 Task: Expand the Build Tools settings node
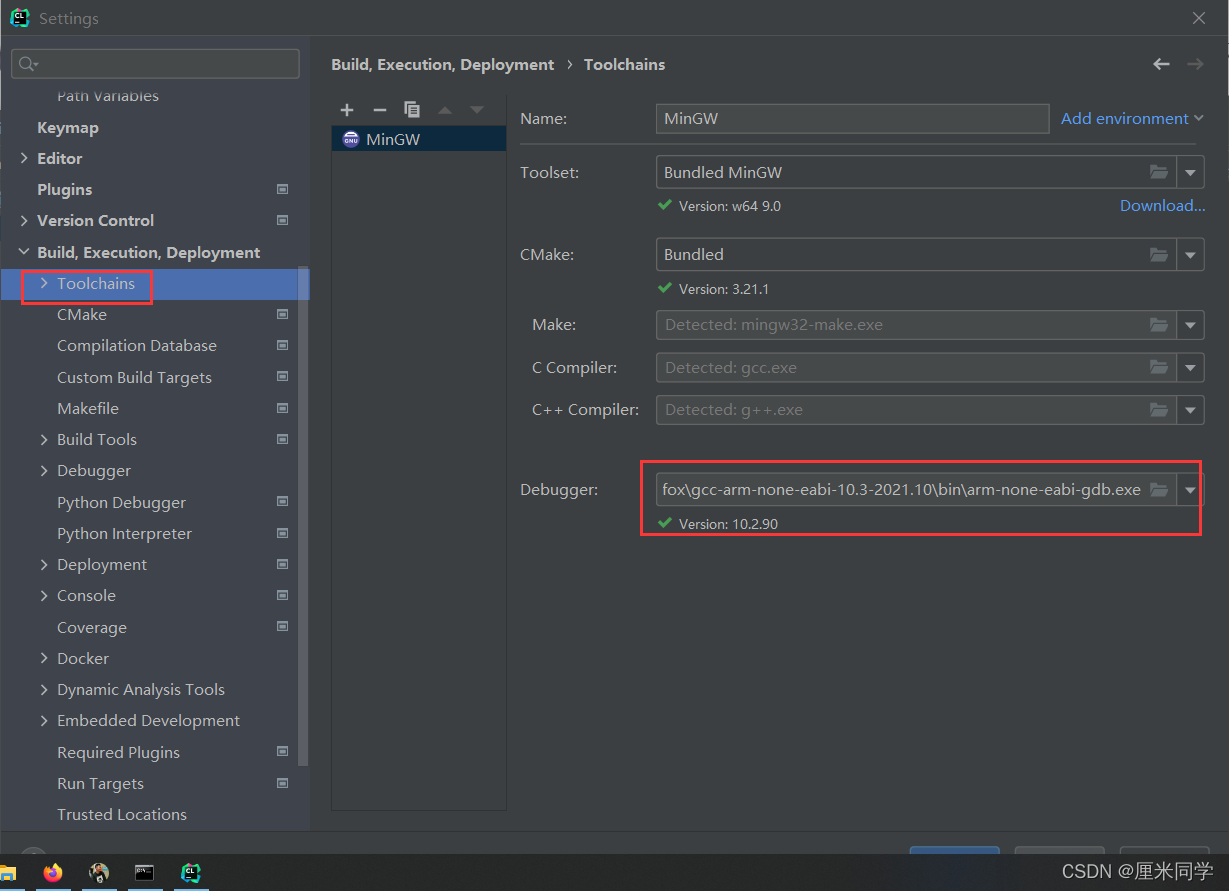[x=44, y=440]
